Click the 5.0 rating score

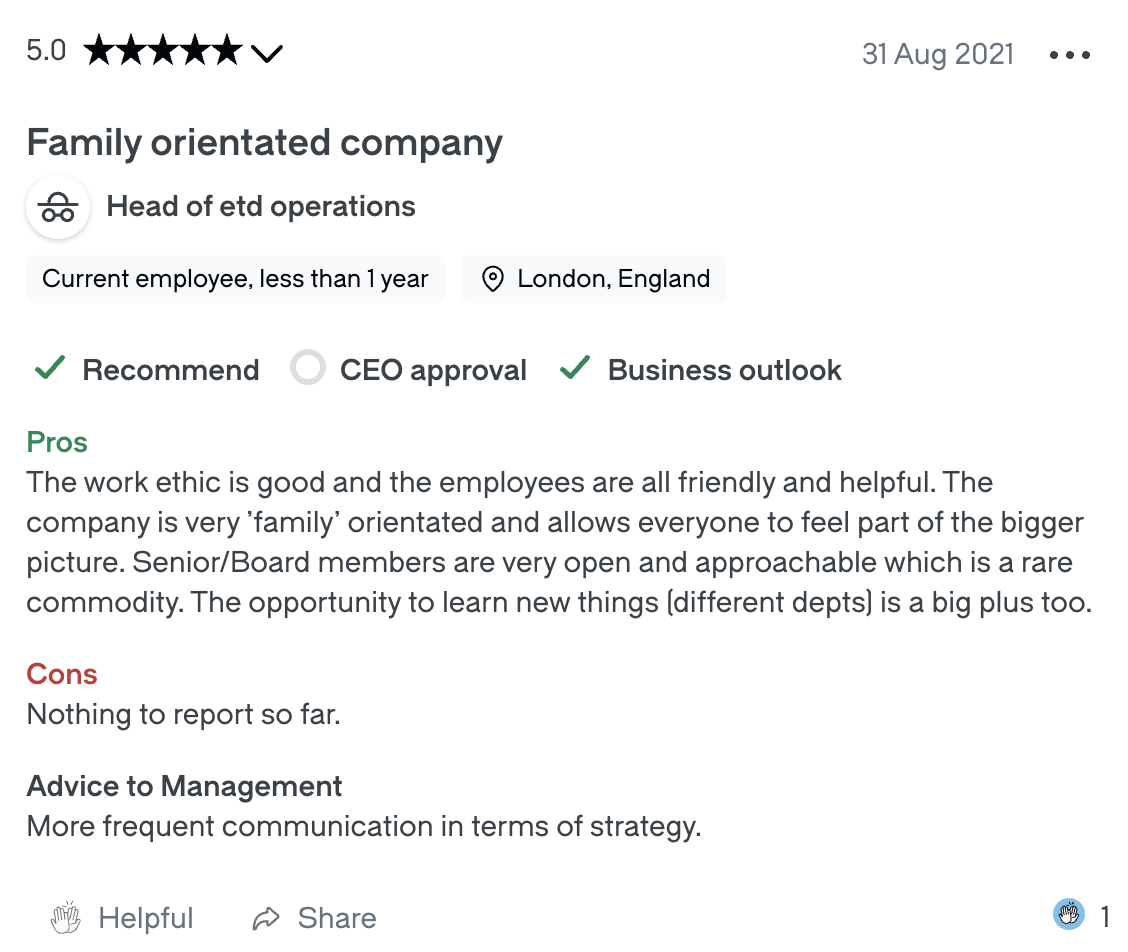pos(46,51)
